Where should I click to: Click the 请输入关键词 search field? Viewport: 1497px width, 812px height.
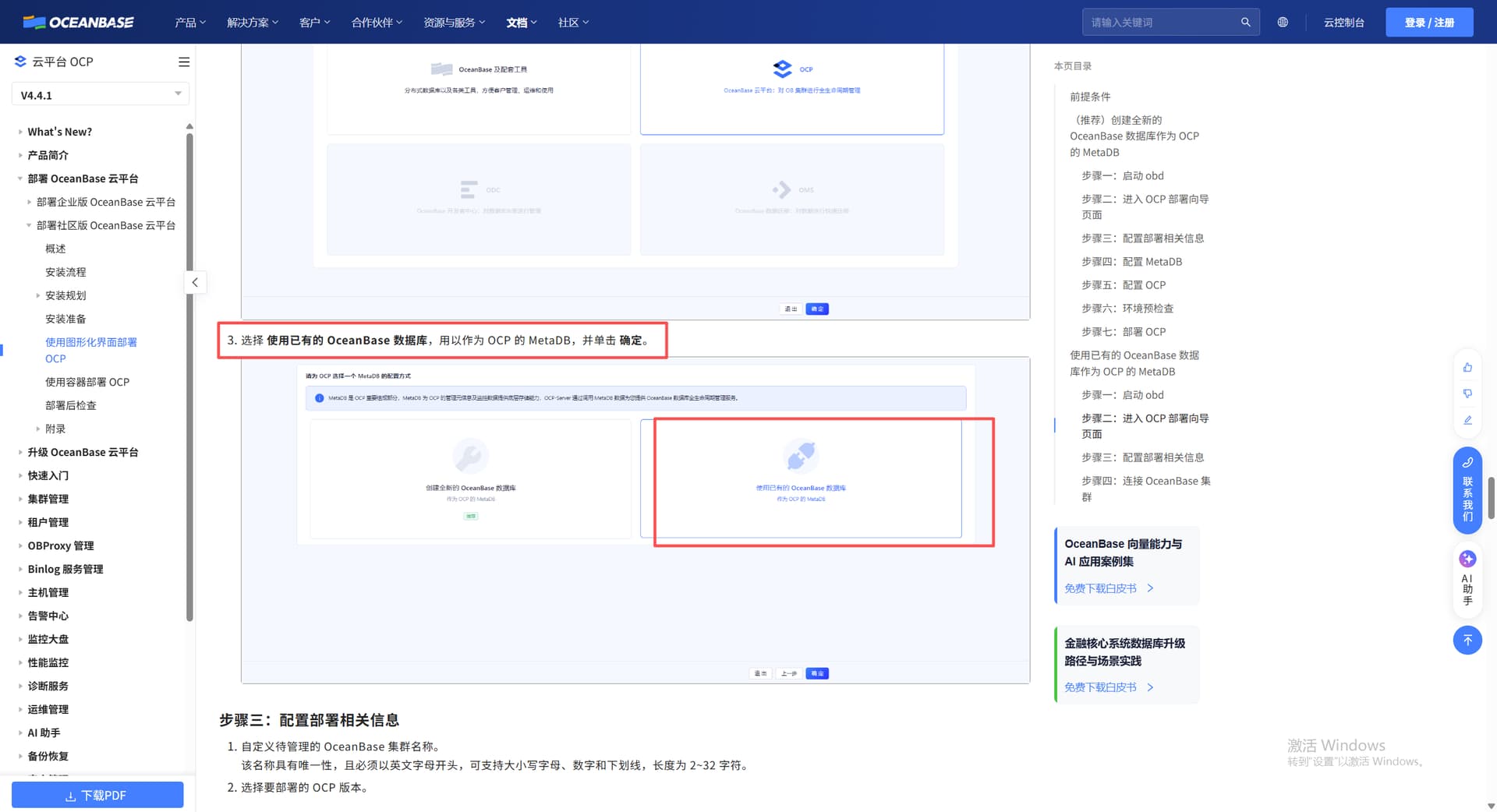click(1162, 22)
